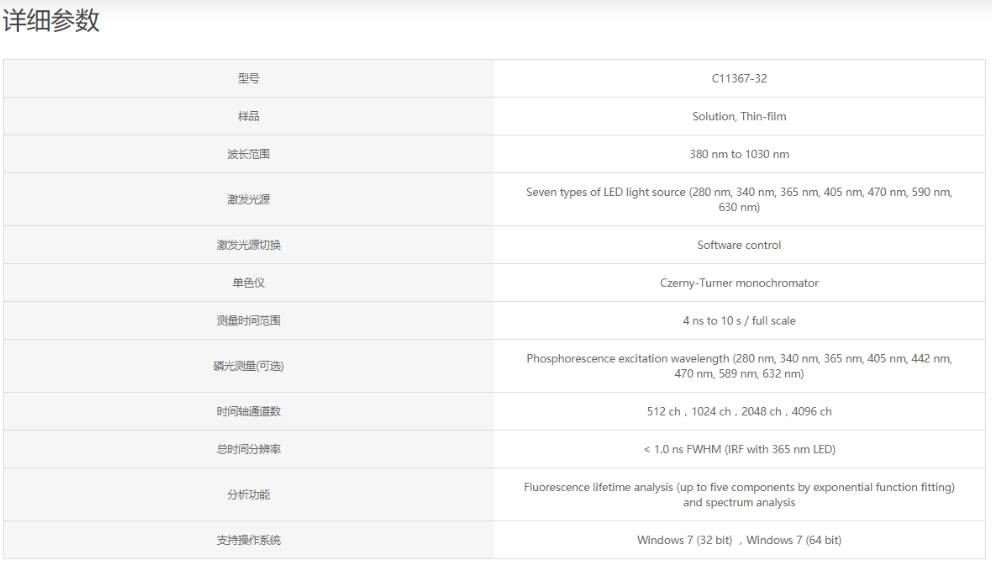
Task: Select the Czerny-Turner monochromator value
Action: pyautogui.click(x=739, y=283)
